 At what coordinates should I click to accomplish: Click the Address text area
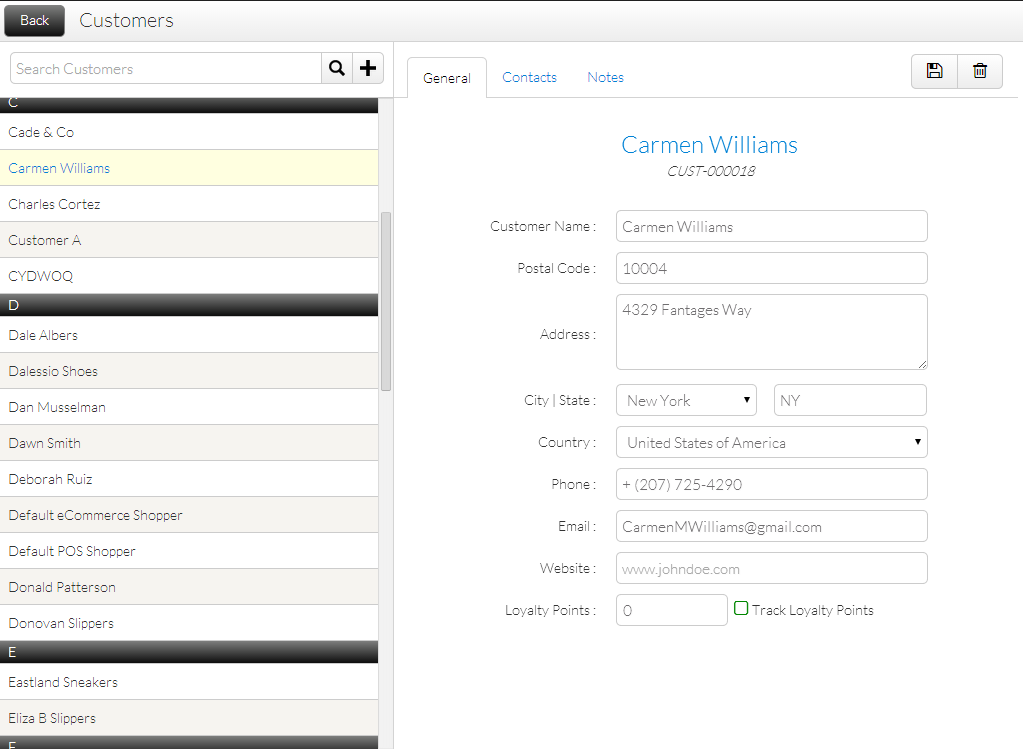[771, 332]
